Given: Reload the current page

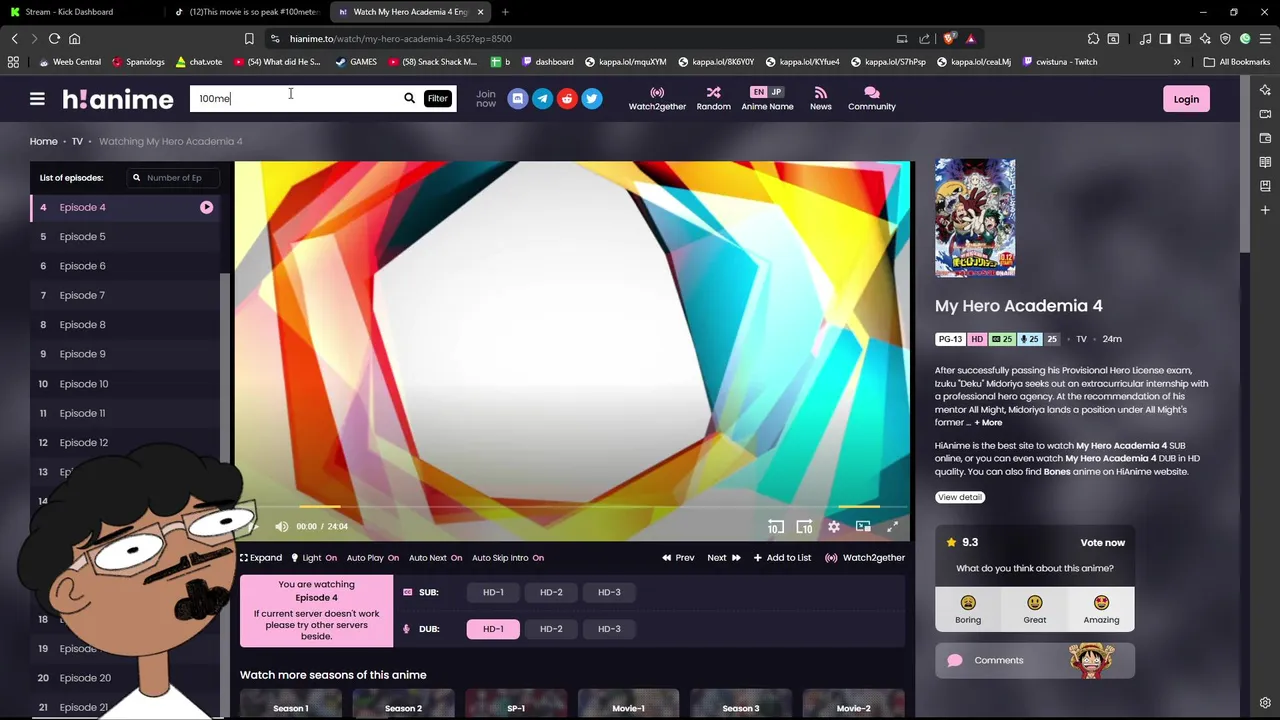Looking at the screenshot, I should [54, 39].
